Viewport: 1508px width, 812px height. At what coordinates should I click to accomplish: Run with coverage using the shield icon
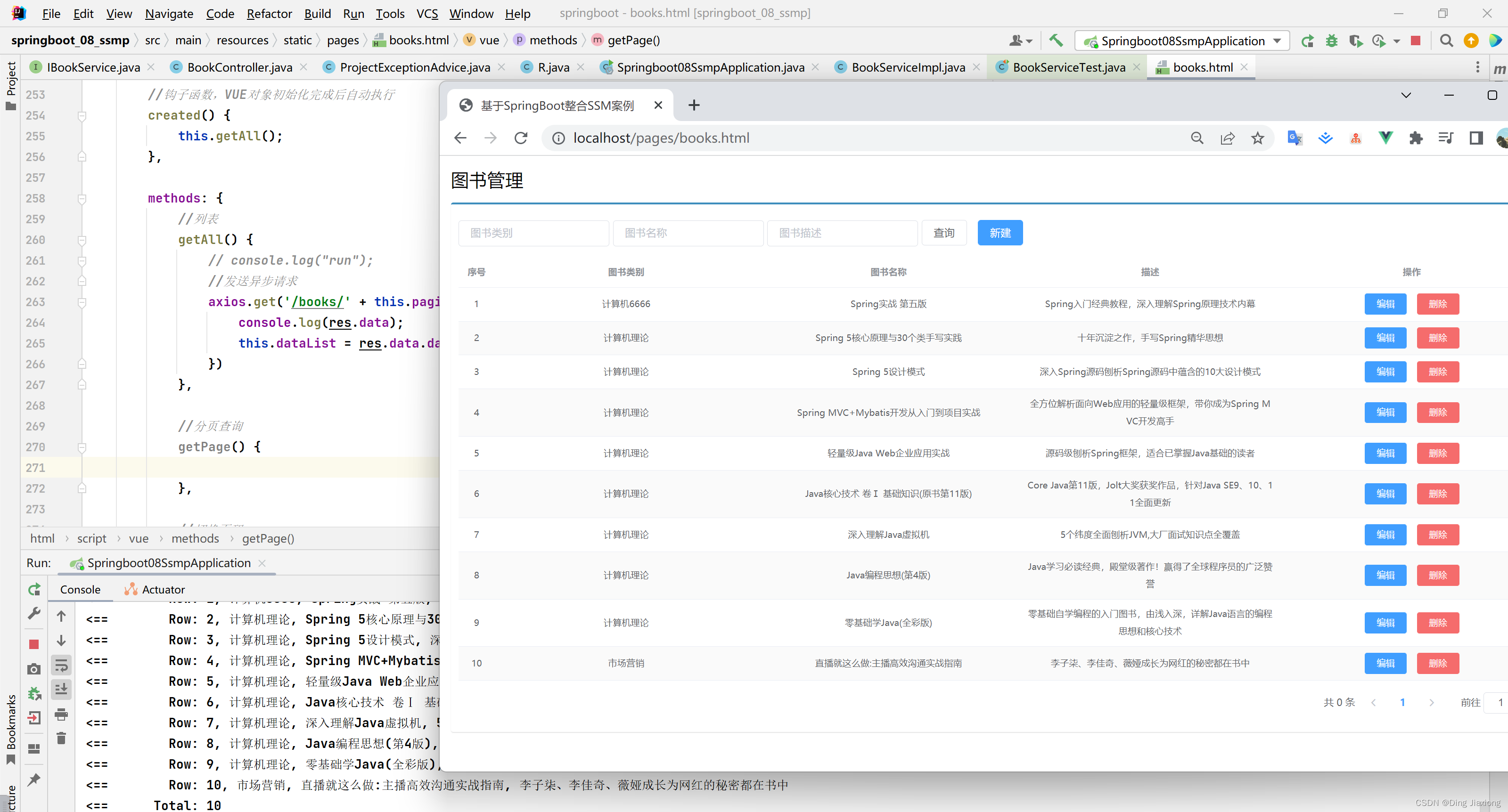pyautogui.click(x=1356, y=41)
